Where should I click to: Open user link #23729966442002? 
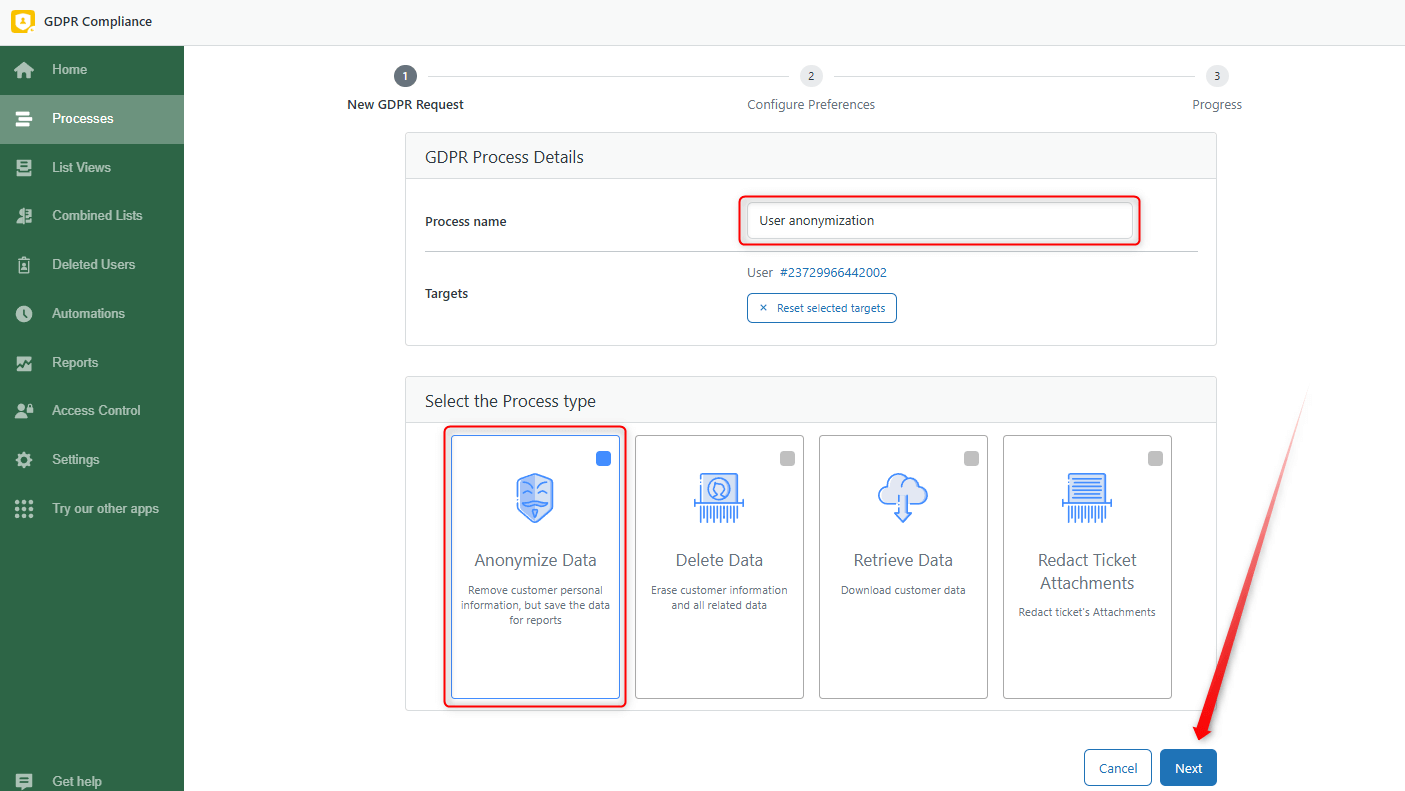[x=833, y=272]
